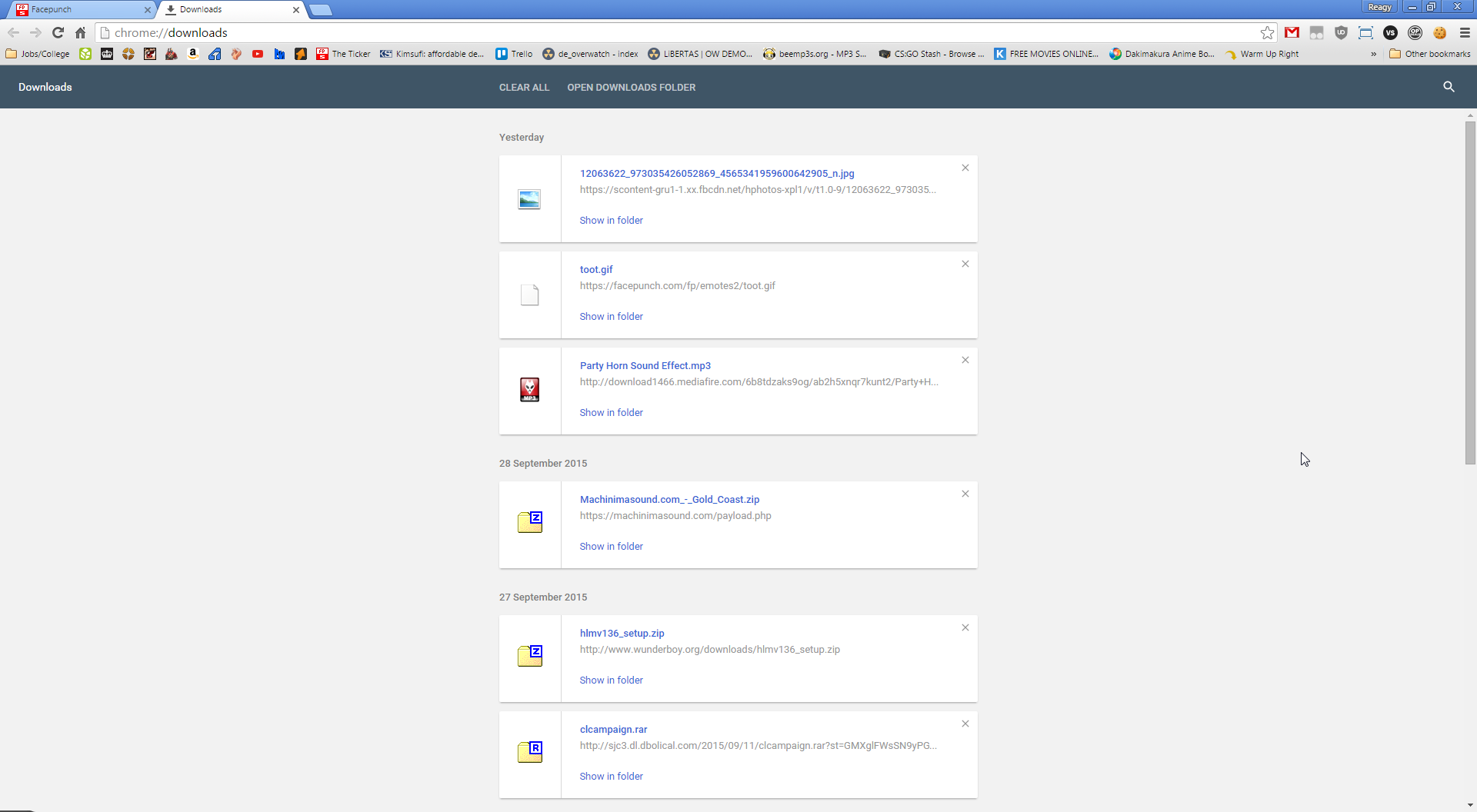Click the scrollbar down arrow
Screen dimensions: 1477x812
pyautogui.click(x=1470, y=805)
